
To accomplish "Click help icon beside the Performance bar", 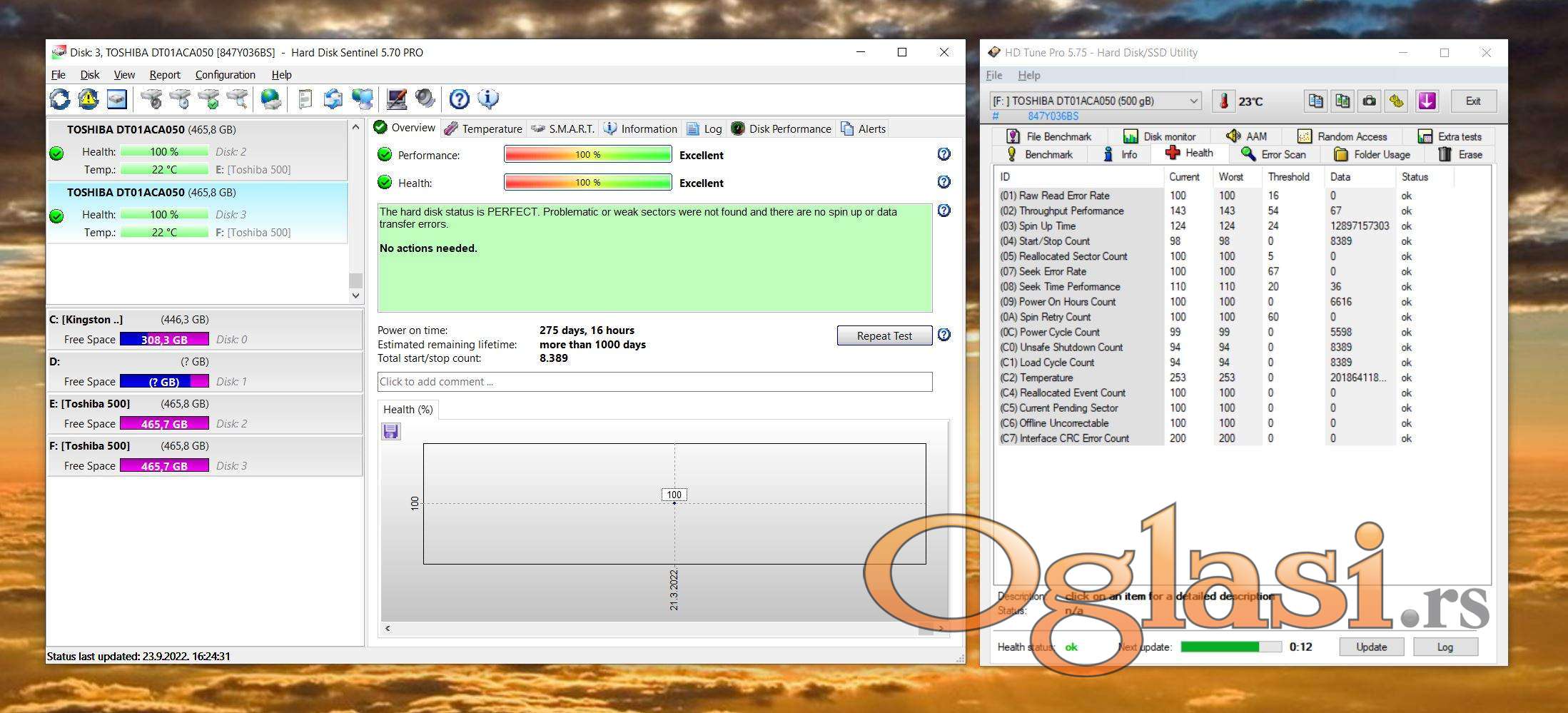I will tap(944, 154).
